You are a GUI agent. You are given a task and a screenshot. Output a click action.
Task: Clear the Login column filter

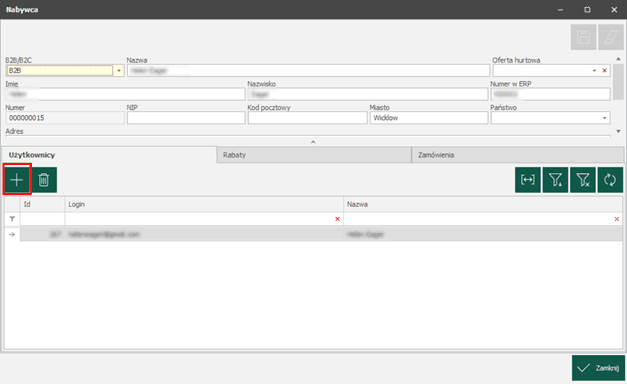point(337,219)
